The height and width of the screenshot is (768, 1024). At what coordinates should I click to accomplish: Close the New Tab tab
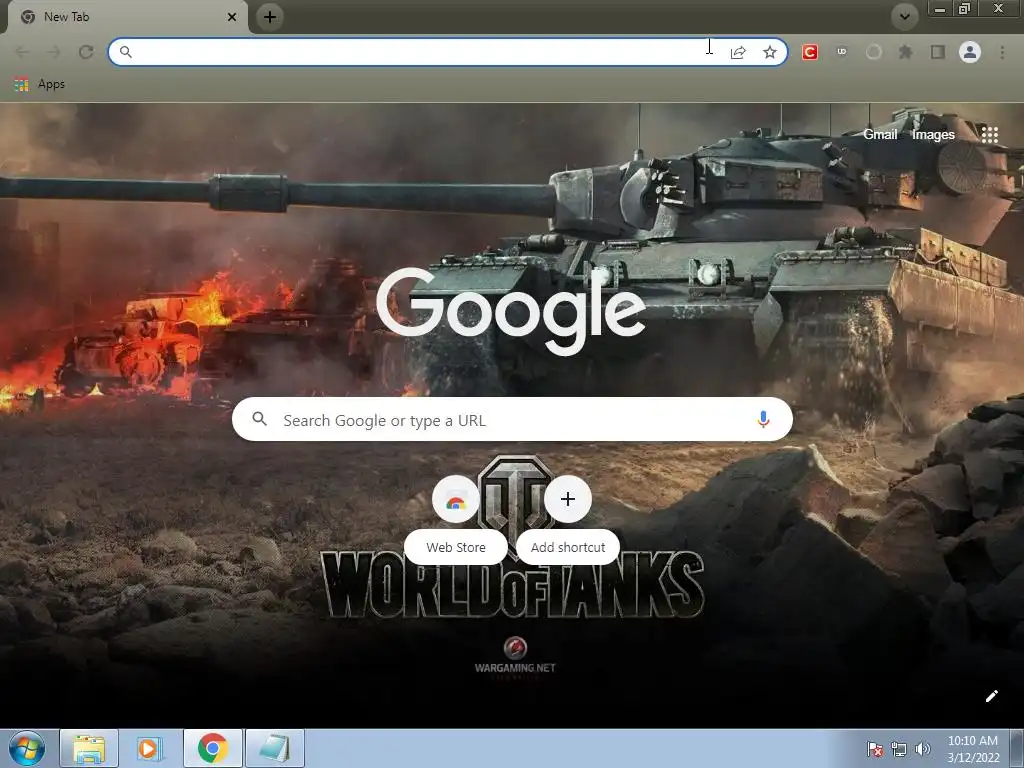click(232, 17)
